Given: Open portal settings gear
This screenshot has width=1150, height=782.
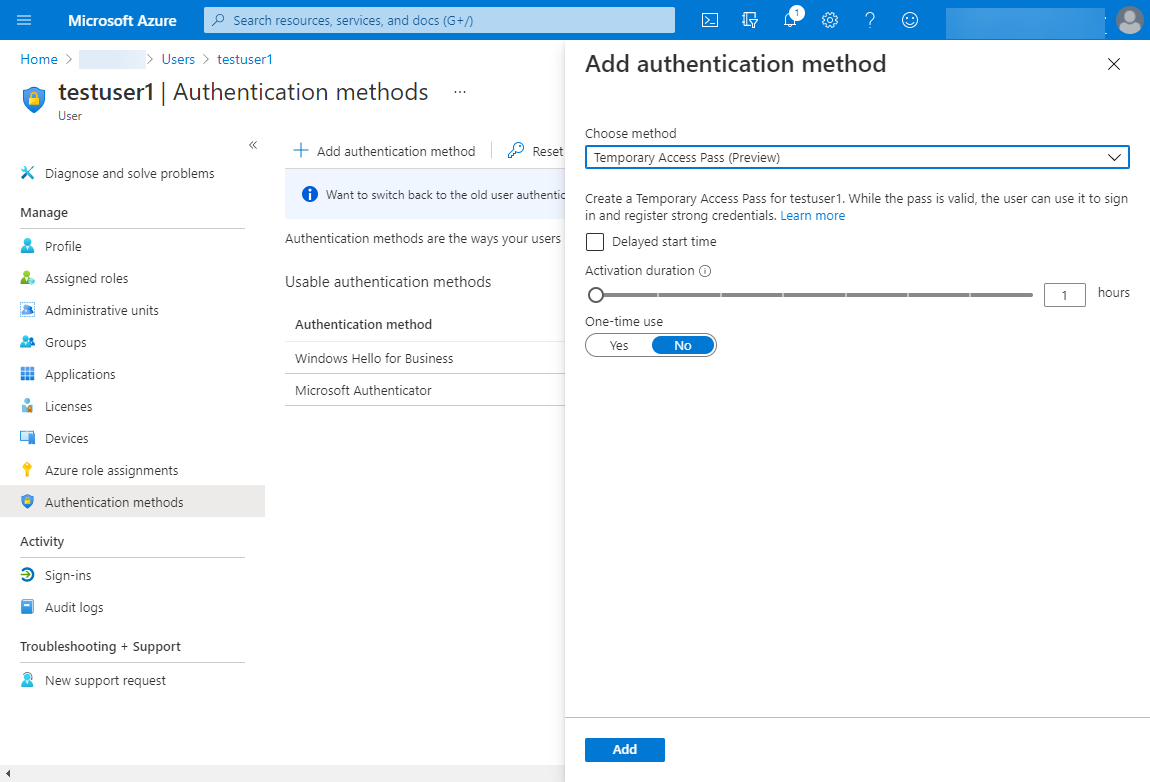Looking at the screenshot, I should pyautogui.click(x=829, y=20).
